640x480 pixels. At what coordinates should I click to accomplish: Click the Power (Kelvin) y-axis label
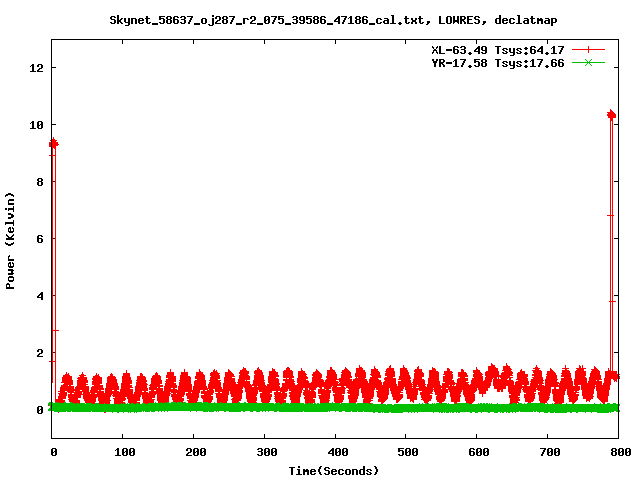(10, 241)
